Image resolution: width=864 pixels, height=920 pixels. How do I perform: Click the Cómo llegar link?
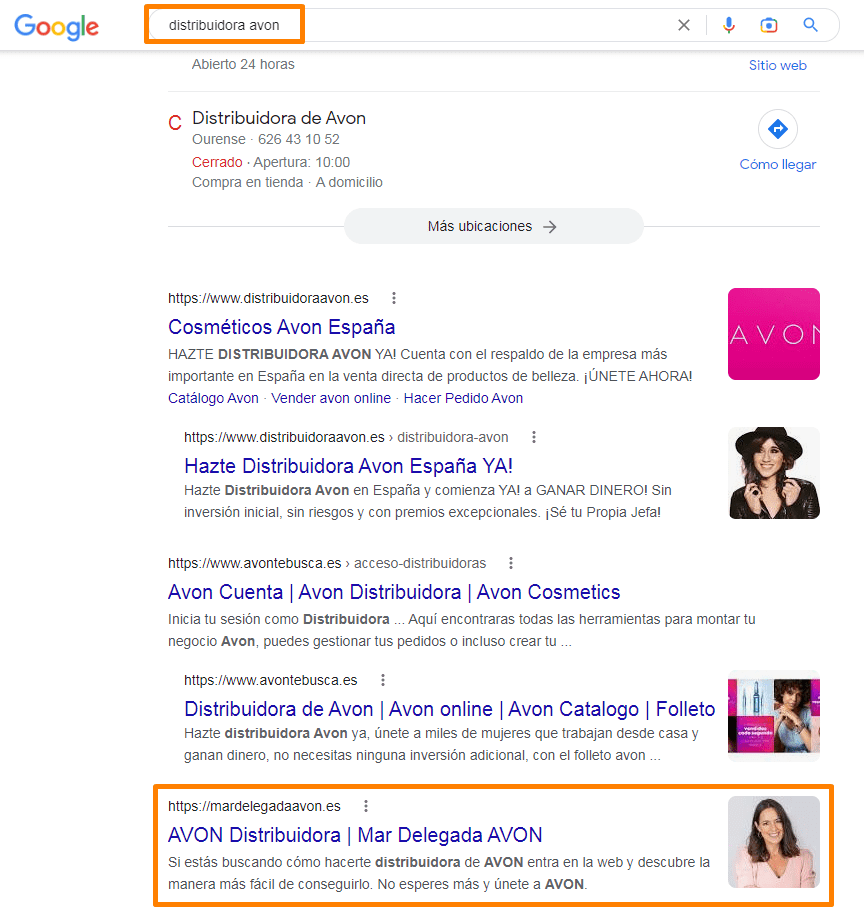[x=778, y=164]
